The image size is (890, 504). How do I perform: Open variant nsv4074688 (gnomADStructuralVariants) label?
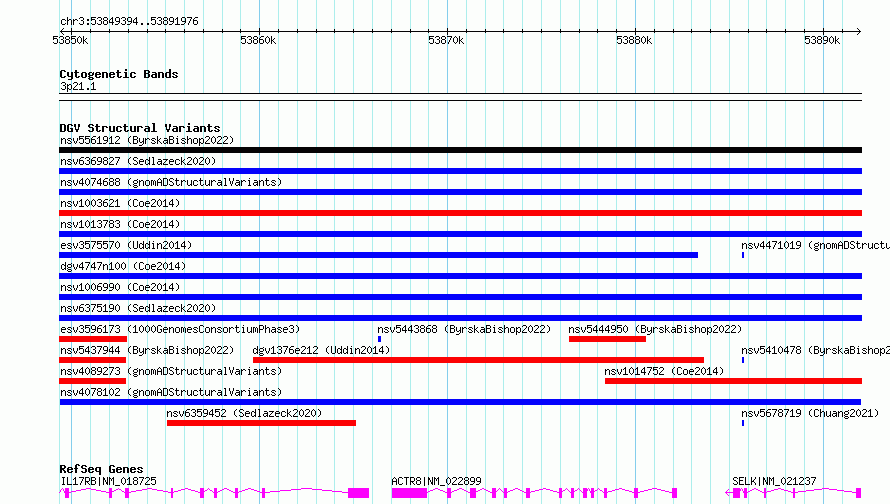pos(171,182)
